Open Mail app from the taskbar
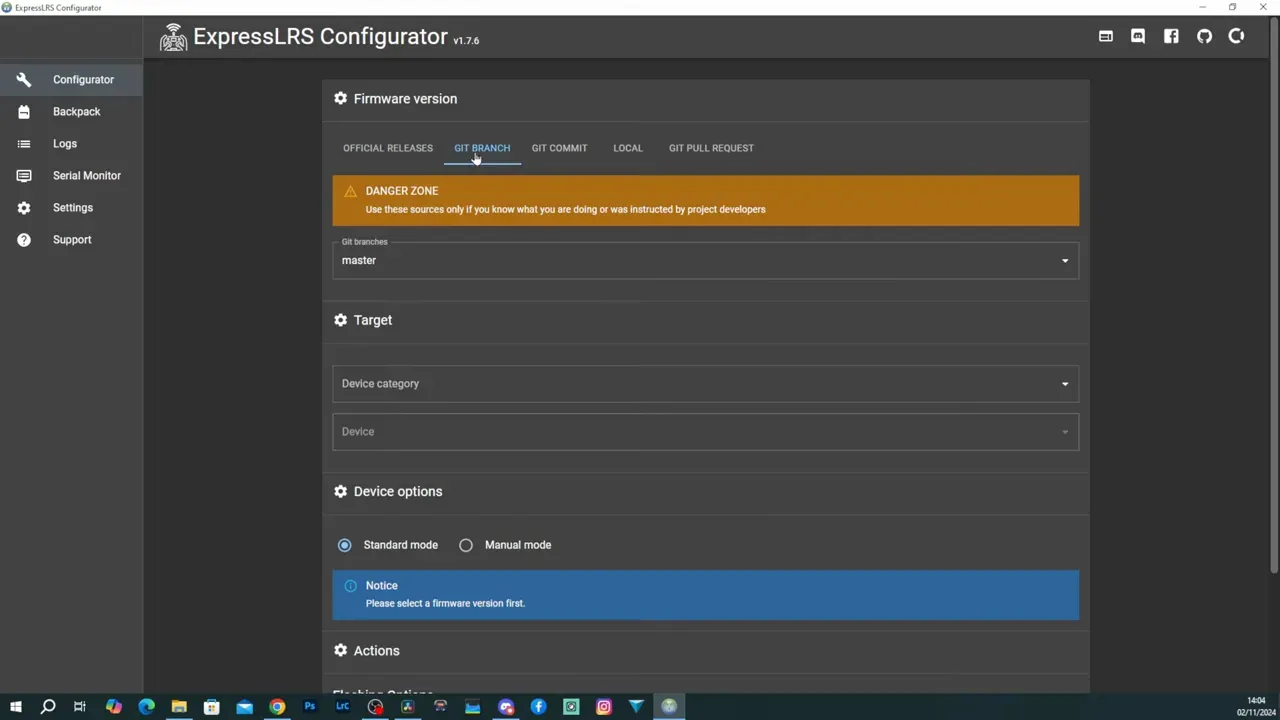The width and height of the screenshot is (1280, 720). point(244,707)
